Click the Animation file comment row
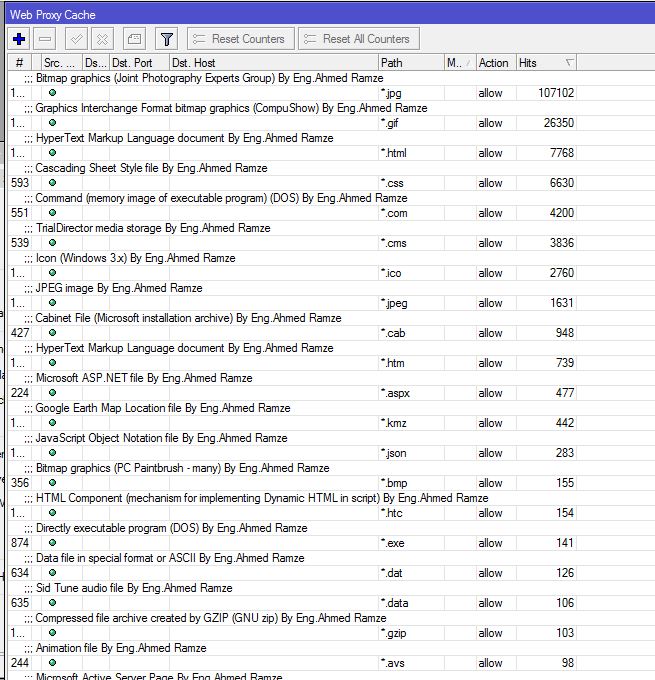The height and width of the screenshot is (680, 655). point(121,648)
